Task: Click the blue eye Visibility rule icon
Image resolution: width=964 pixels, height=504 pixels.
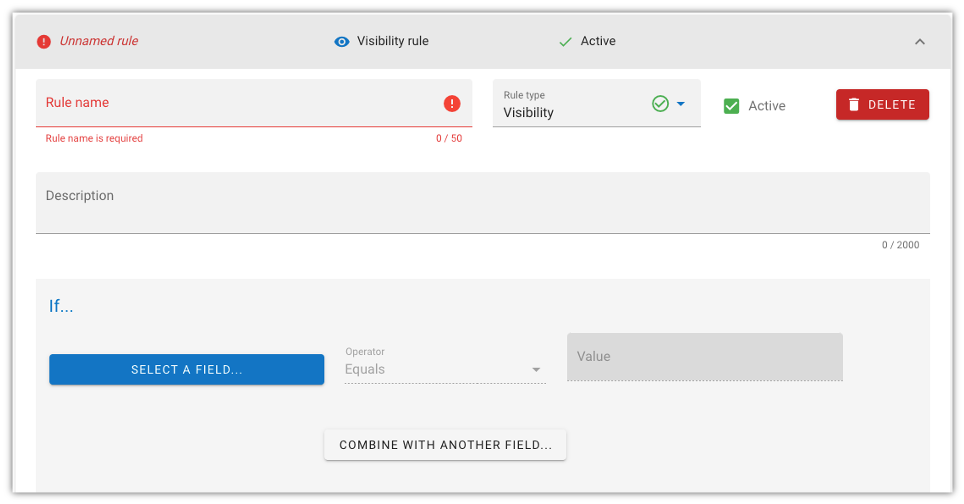Action: pos(342,42)
